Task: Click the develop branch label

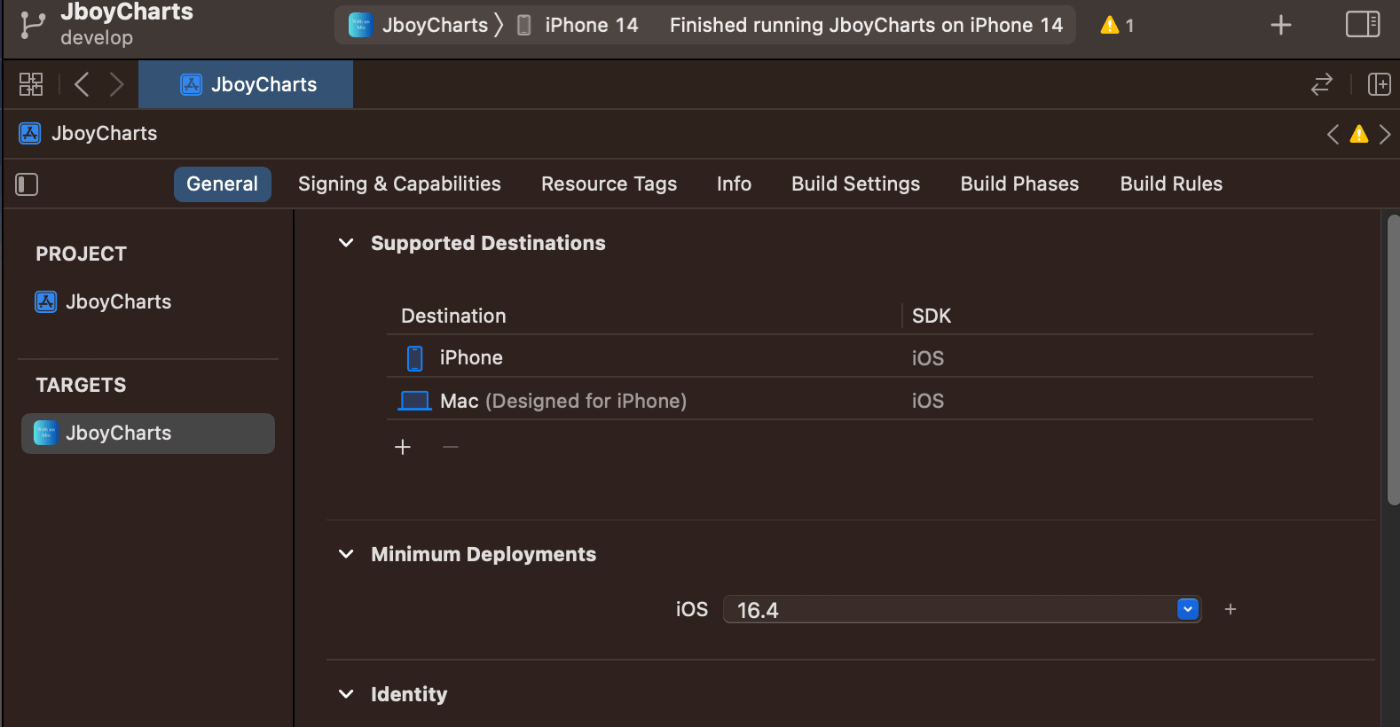Action: click(96, 38)
